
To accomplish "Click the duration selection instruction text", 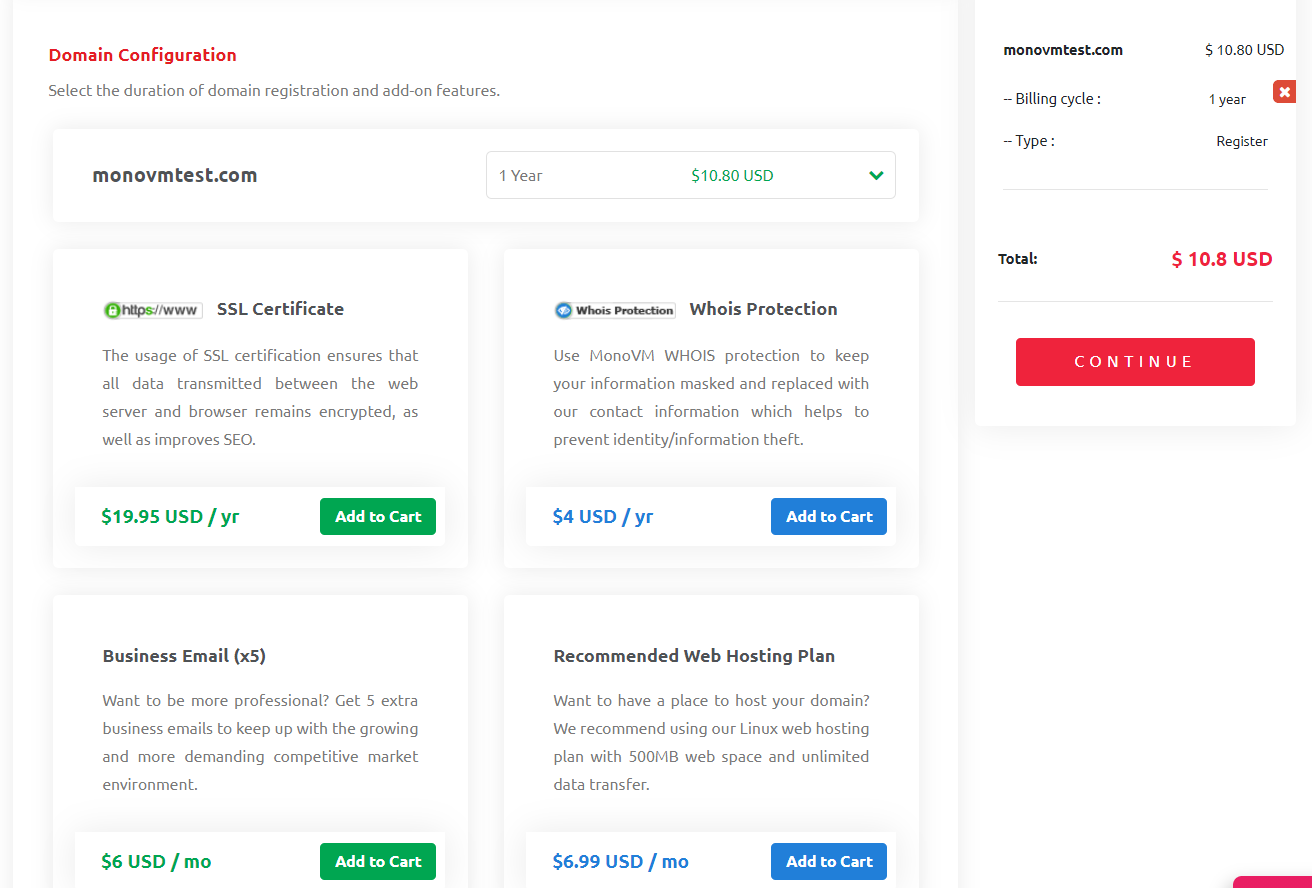I will click(x=274, y=90).
